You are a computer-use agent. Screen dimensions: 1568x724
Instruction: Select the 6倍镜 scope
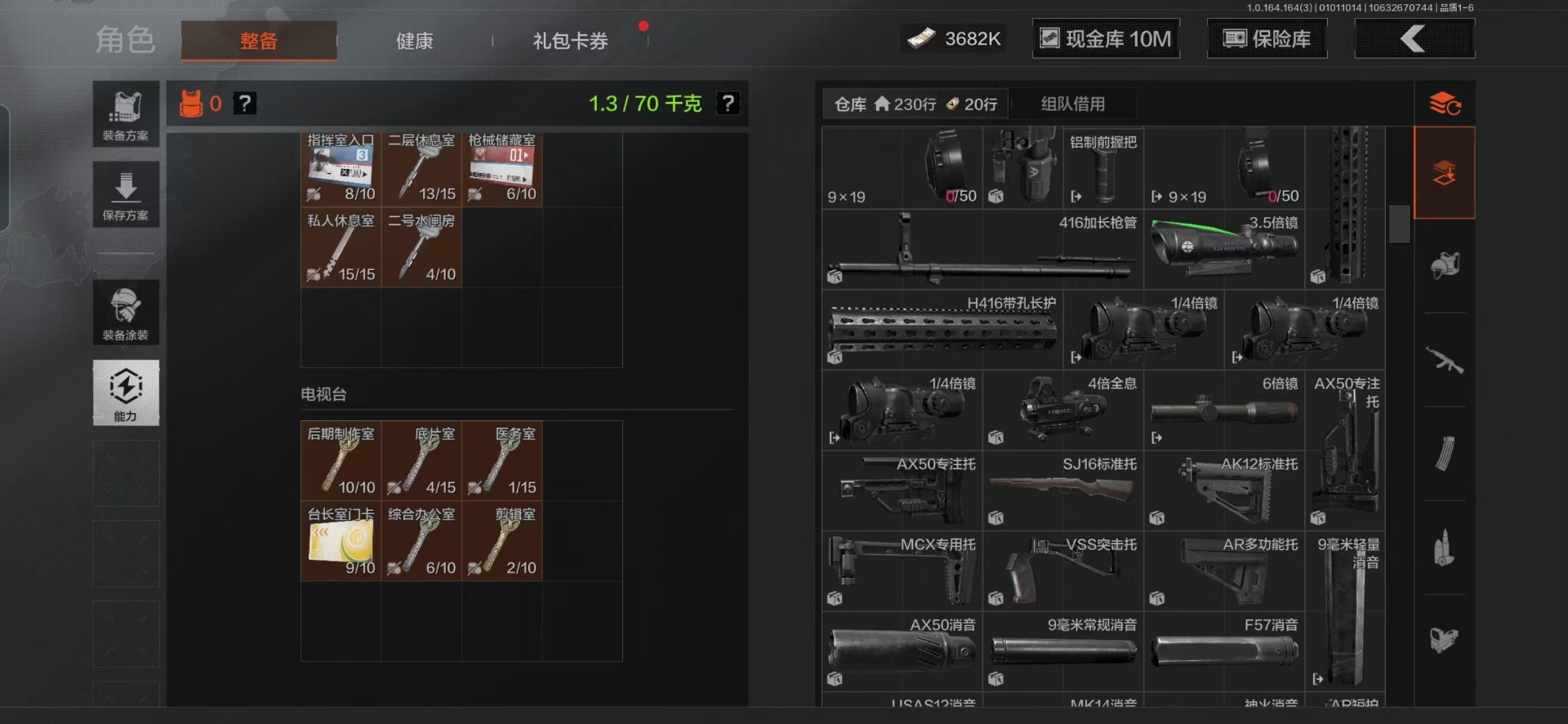pyautogui.click(x=1224, y=410)
